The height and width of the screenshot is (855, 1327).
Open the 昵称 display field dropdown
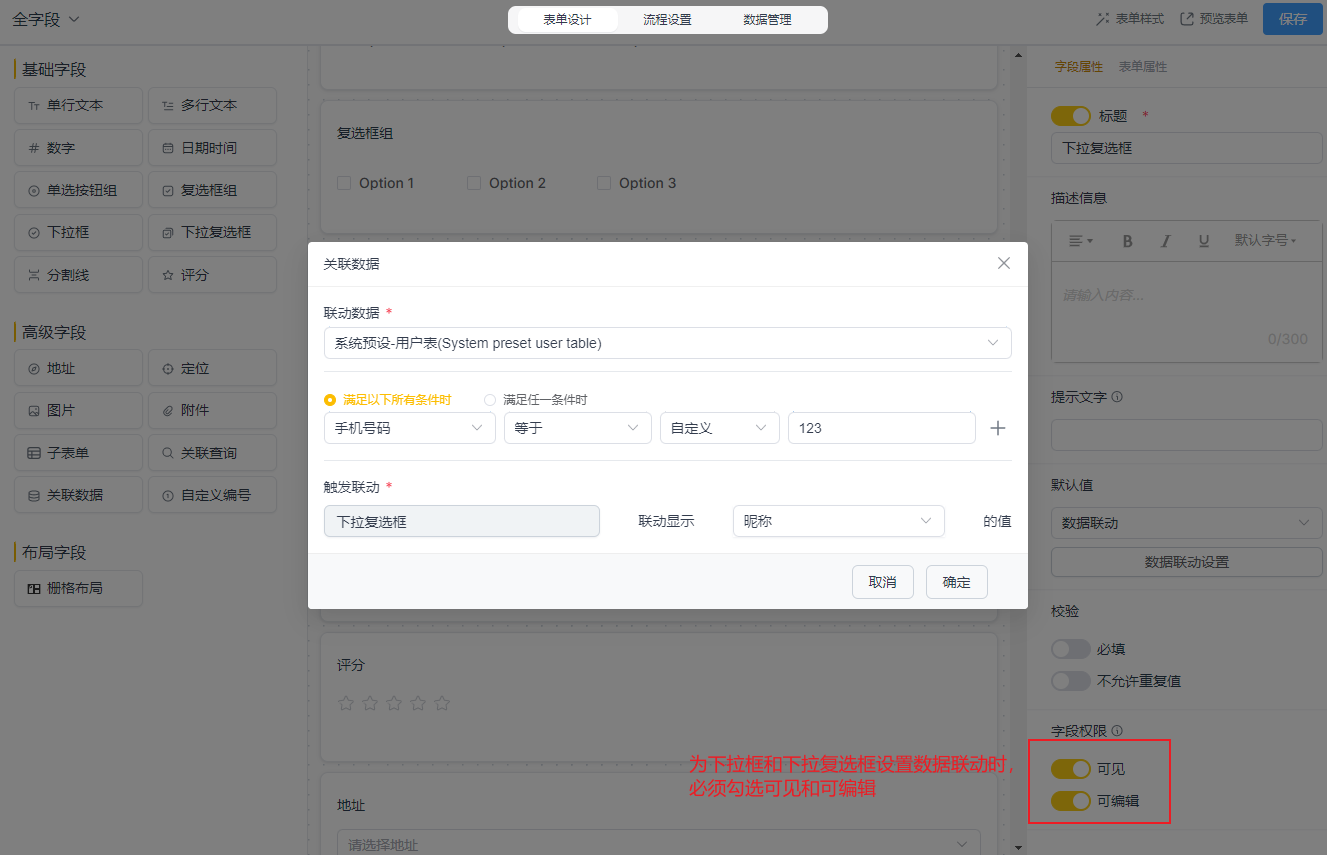tap(839, 521)
